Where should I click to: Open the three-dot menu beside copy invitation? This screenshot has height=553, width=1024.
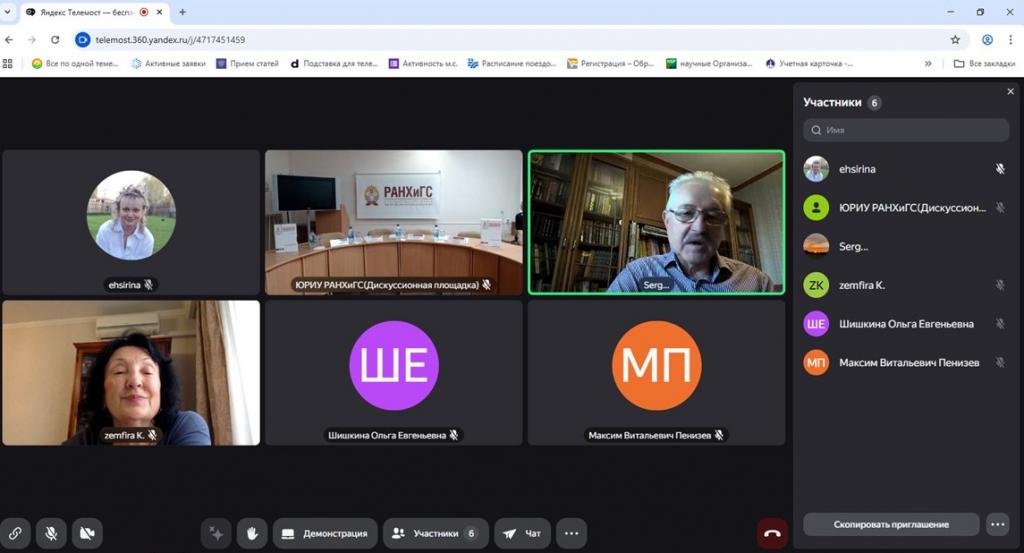coord(996,524)
